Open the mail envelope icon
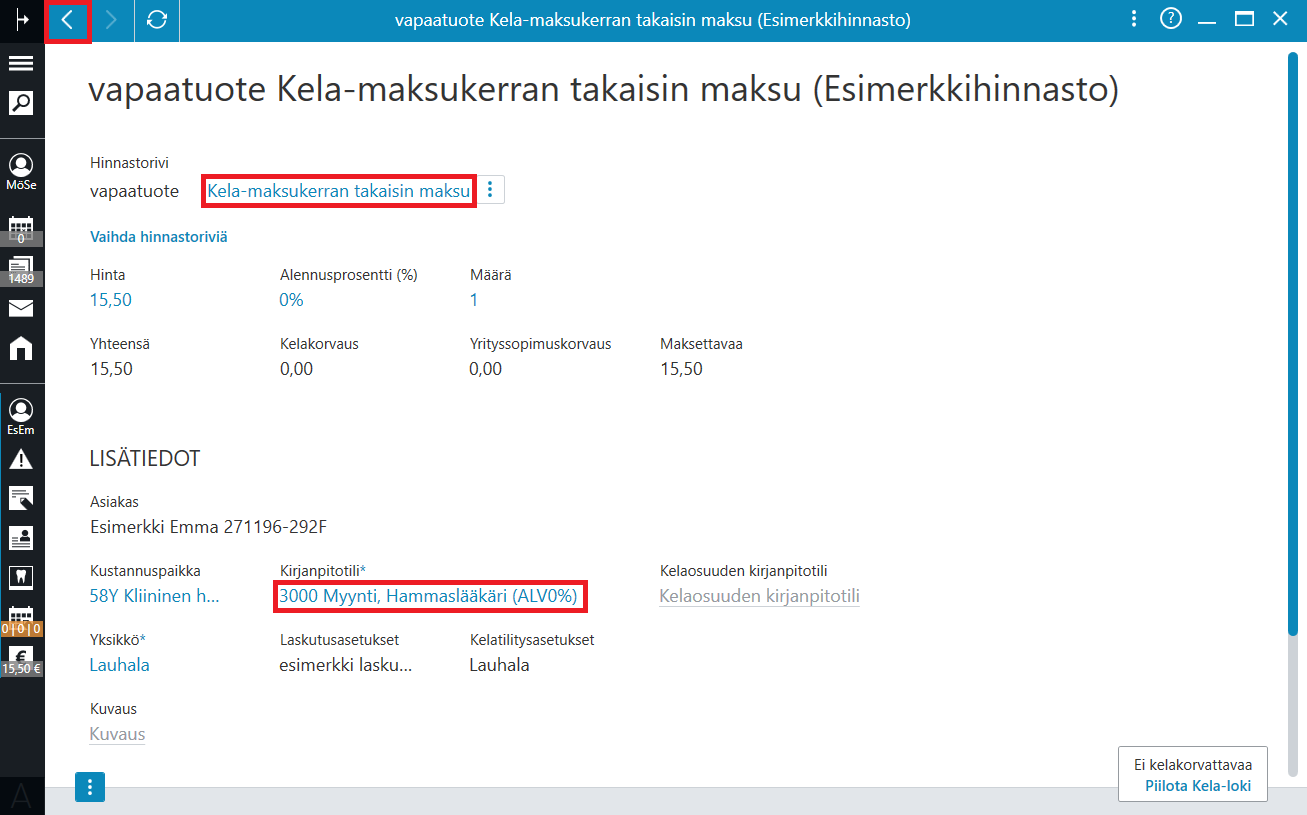Image resolution: width=1307 pixels, height=815 pixels. [21, 308]
